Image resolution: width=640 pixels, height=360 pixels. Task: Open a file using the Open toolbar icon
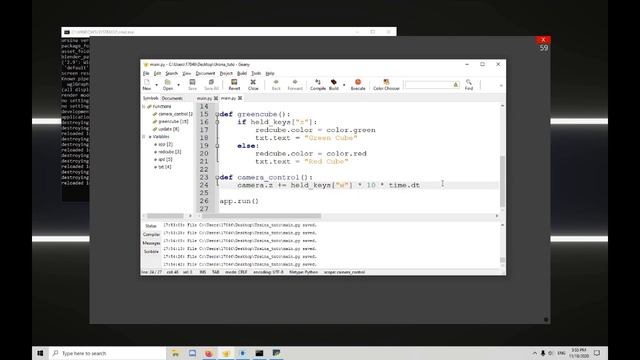167,84
